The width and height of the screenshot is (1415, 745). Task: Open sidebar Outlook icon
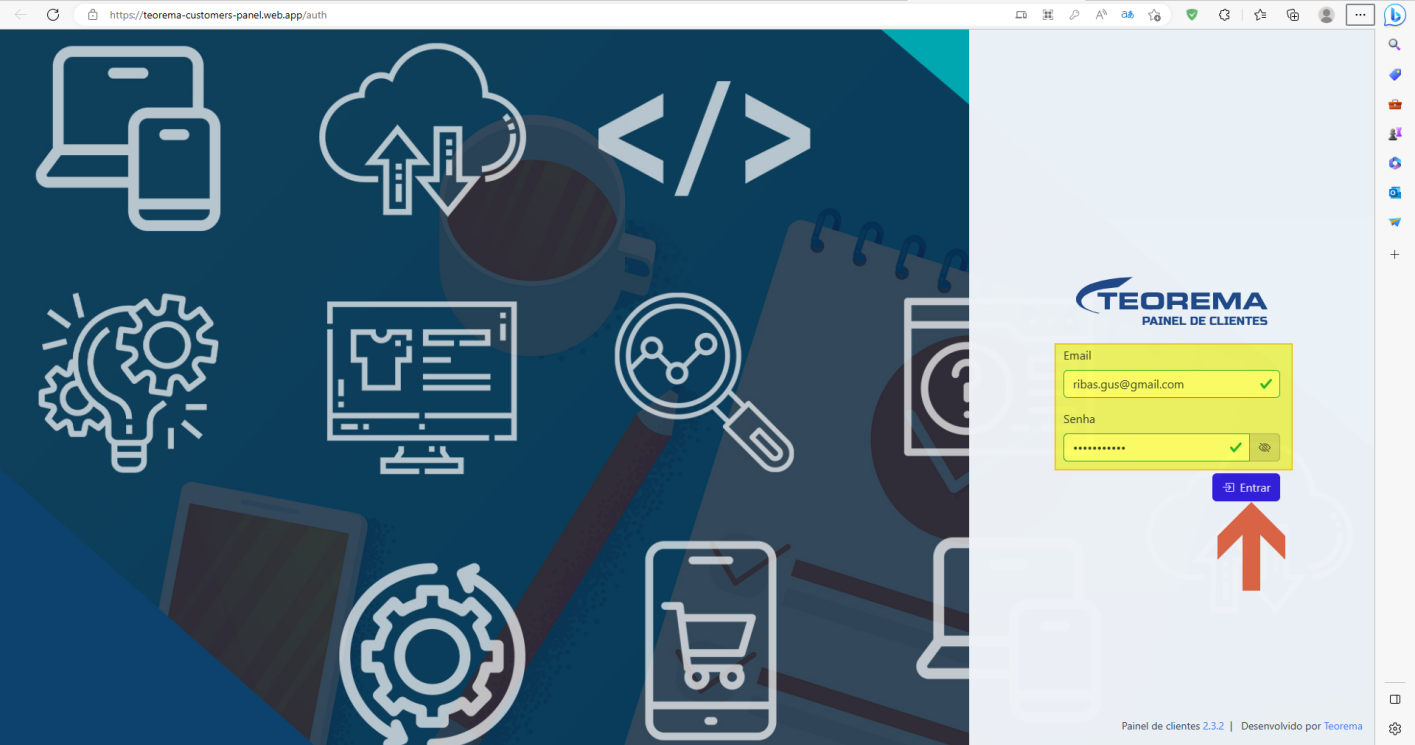pos(1395,192)
